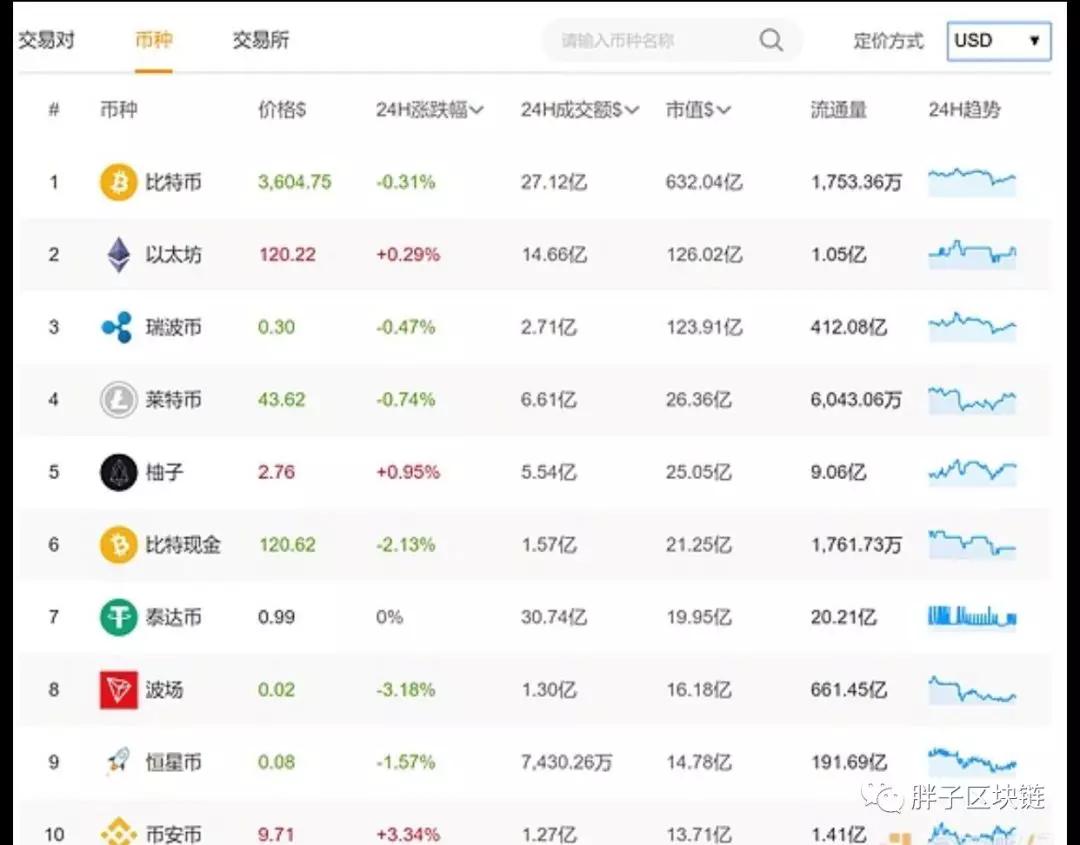Screen dimensions: 1080x845
Task: Click the +3.34% change value
Action: click(x=408, y=834)
